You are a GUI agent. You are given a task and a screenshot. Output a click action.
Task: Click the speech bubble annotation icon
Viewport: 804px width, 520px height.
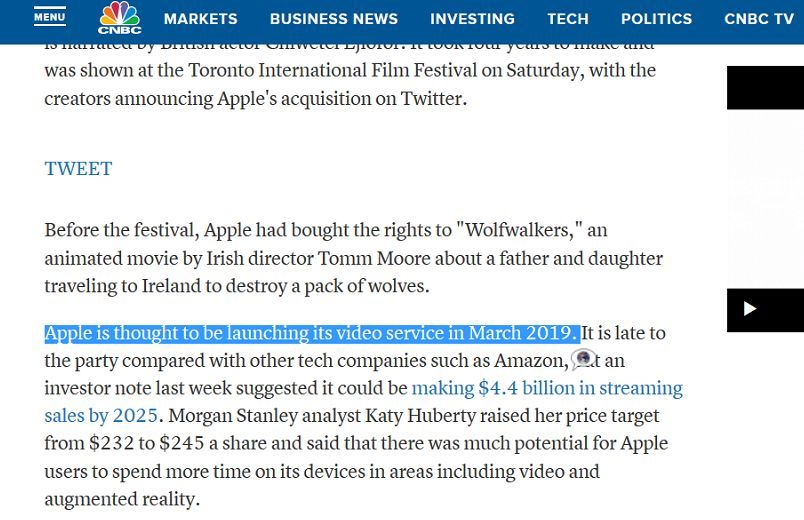tap(584, 359)
